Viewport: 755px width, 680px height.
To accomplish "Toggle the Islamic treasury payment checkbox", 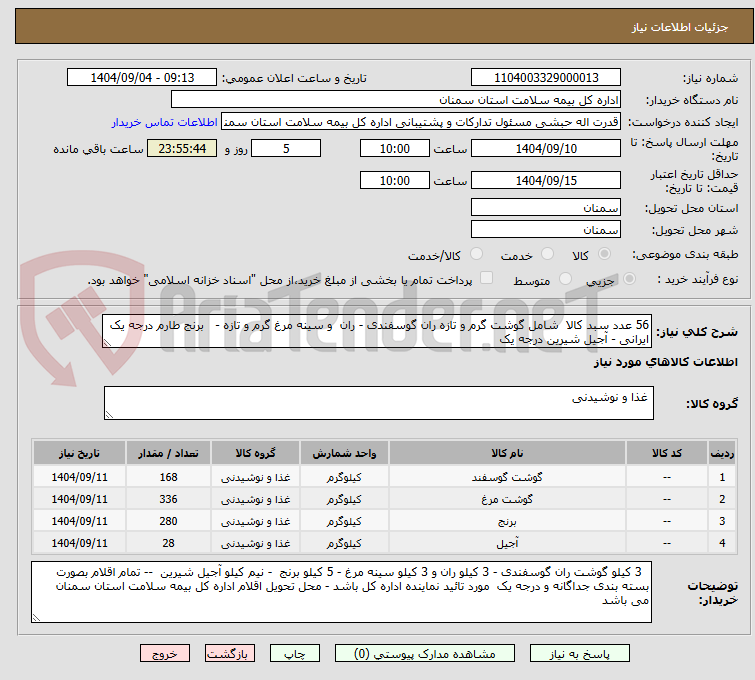I will [486, 278].
